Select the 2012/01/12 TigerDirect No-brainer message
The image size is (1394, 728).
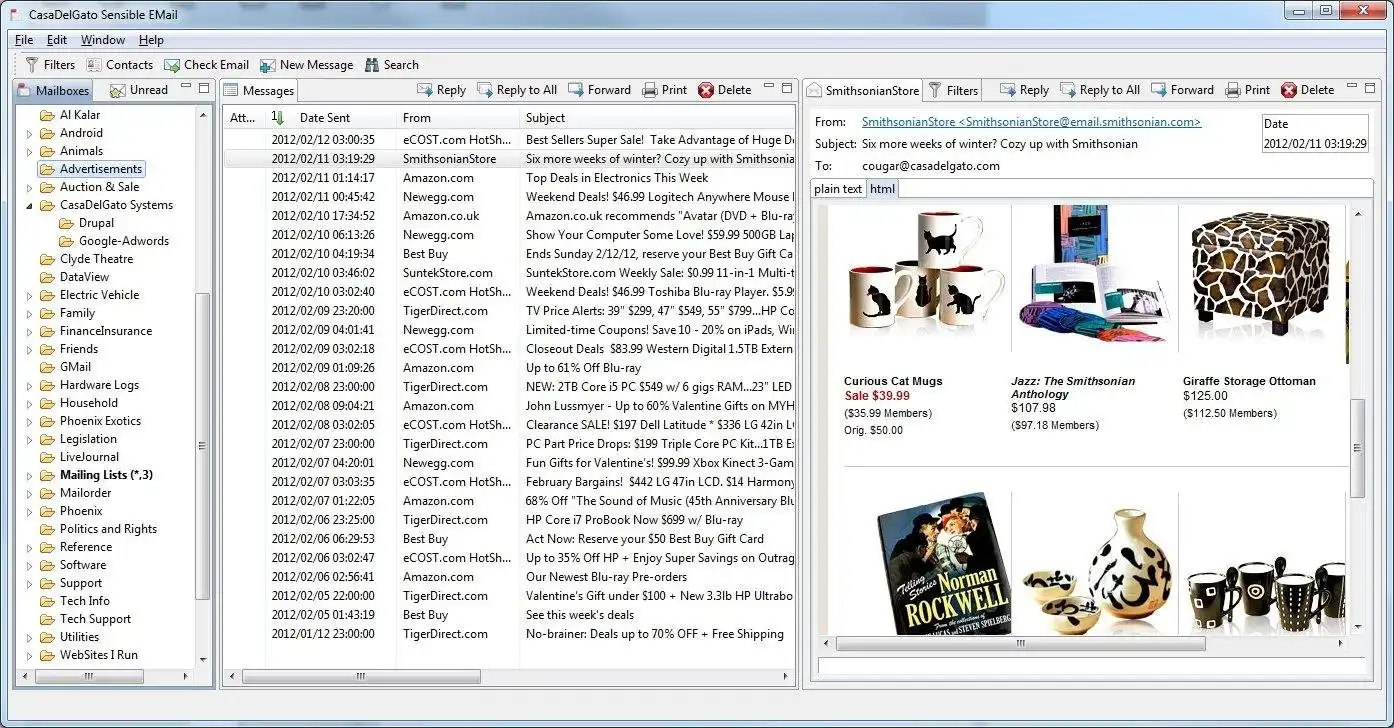point(509,634)
